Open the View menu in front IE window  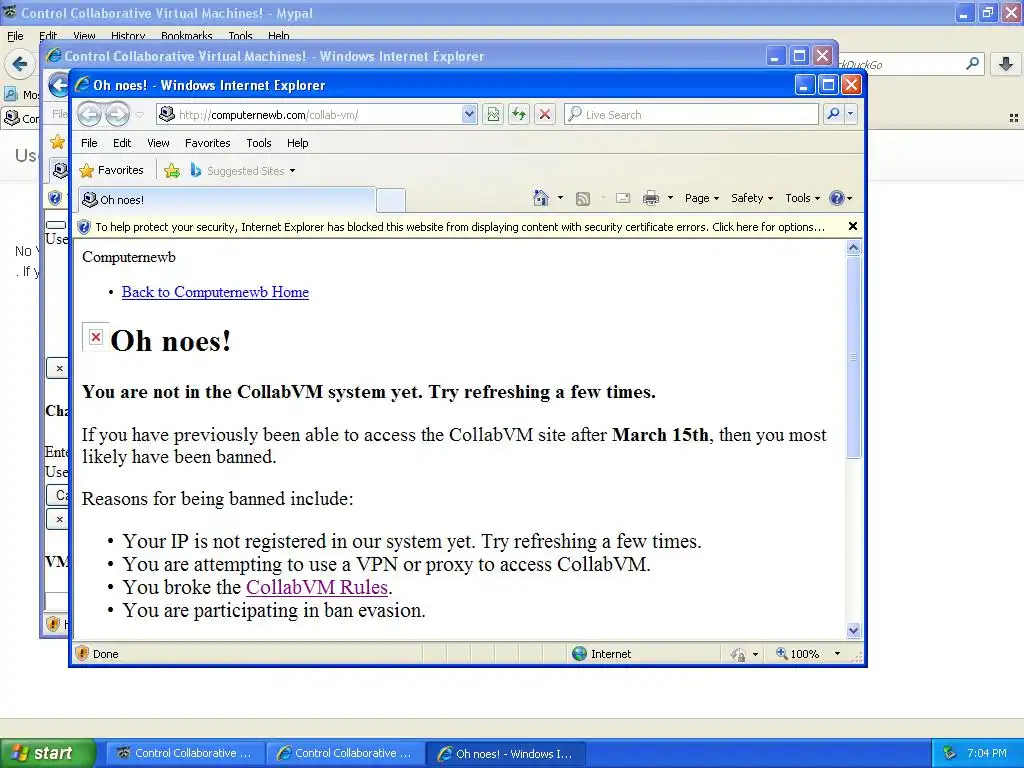(158, 143)
